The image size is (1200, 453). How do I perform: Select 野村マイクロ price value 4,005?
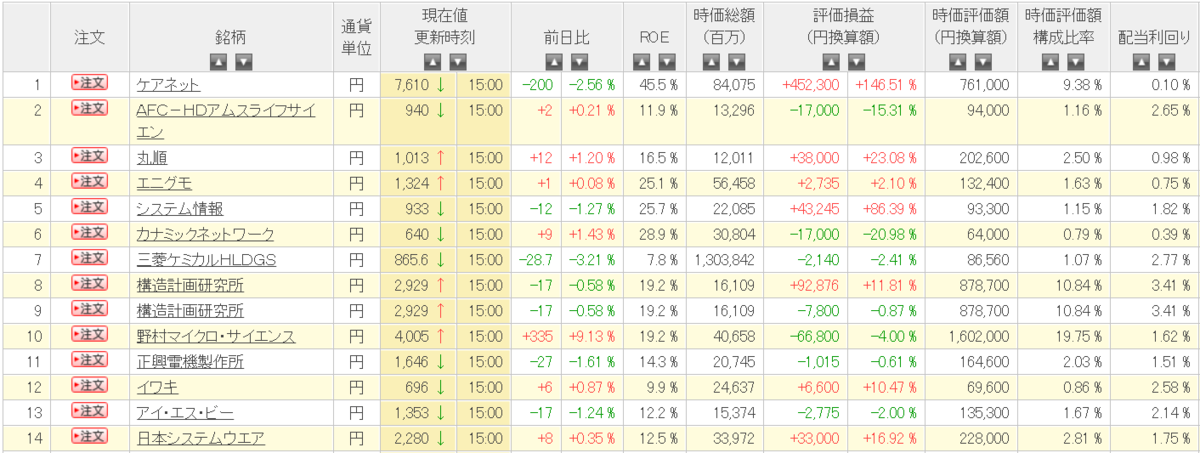click(x=410, y=336)
